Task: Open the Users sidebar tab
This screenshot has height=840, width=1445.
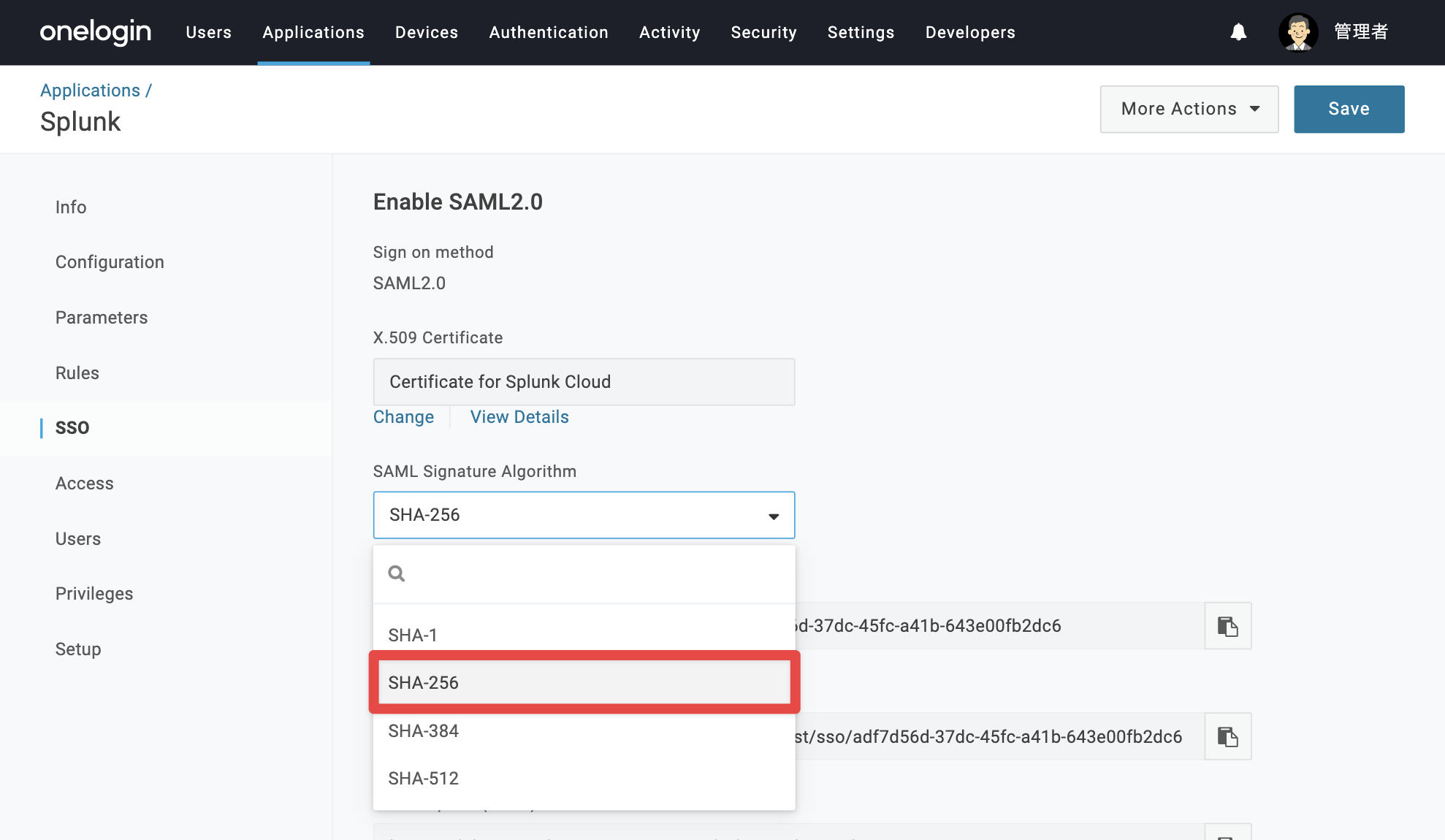Action: (78, 539)
